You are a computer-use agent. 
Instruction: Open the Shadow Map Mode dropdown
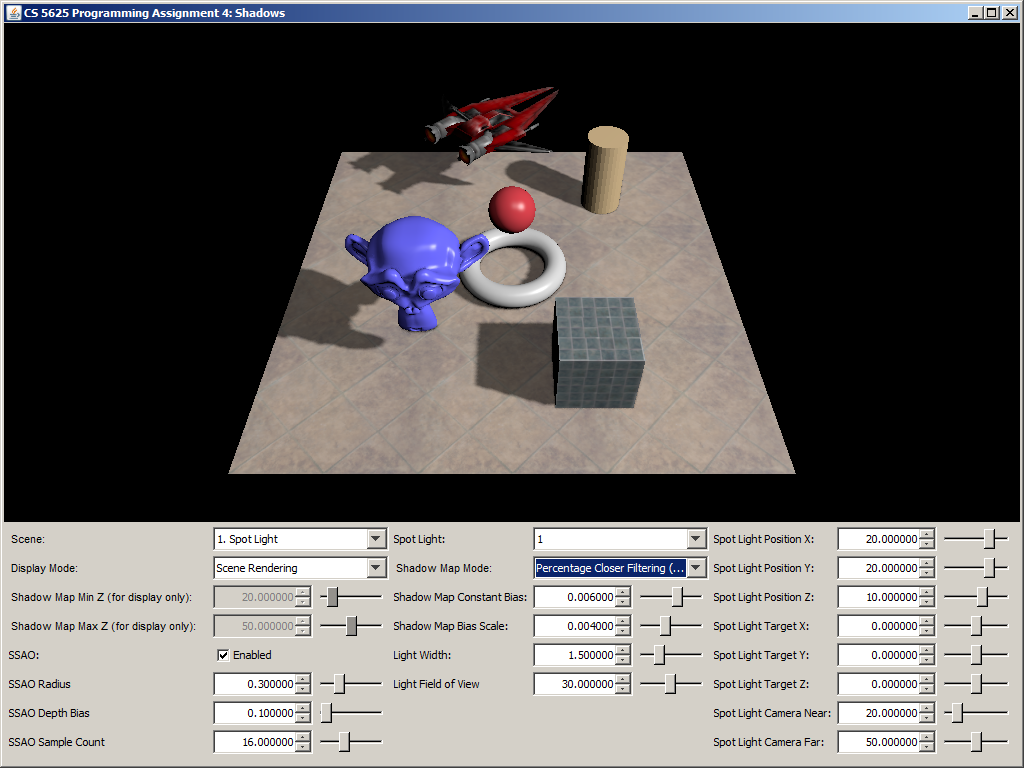(696, 568)
